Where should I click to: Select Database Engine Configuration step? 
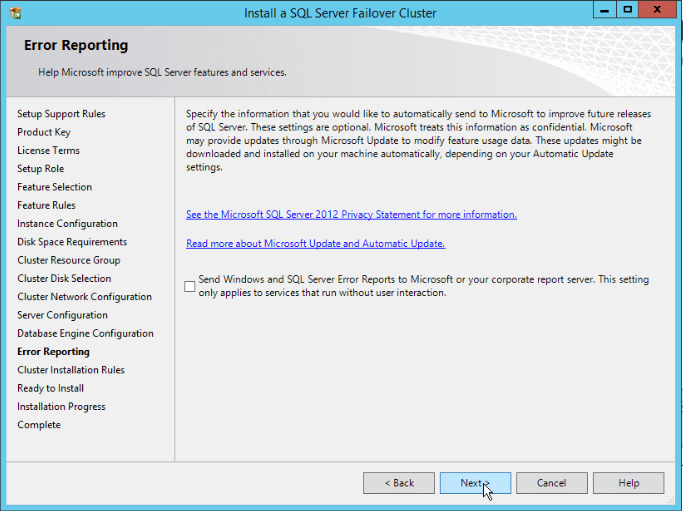point(85,334)
